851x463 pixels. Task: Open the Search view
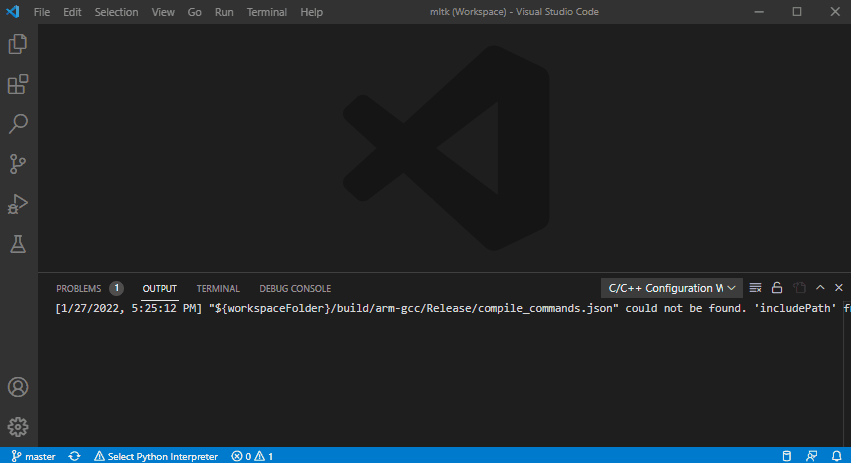tap(18, 124)
